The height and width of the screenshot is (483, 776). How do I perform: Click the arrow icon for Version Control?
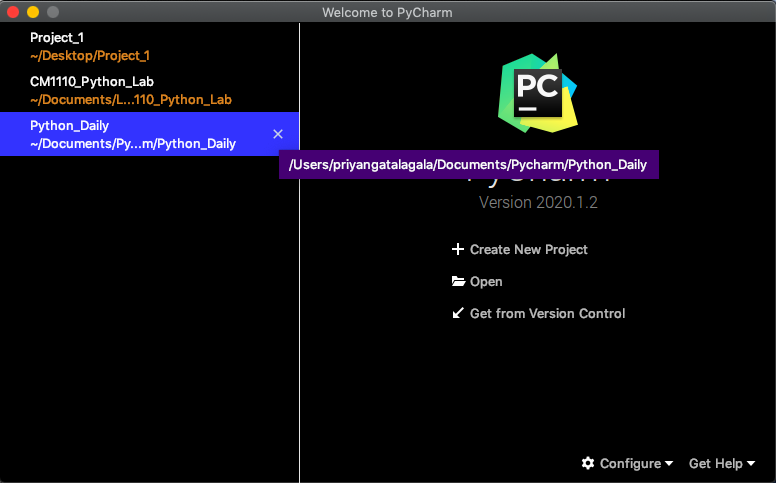[x=458, y=313]
